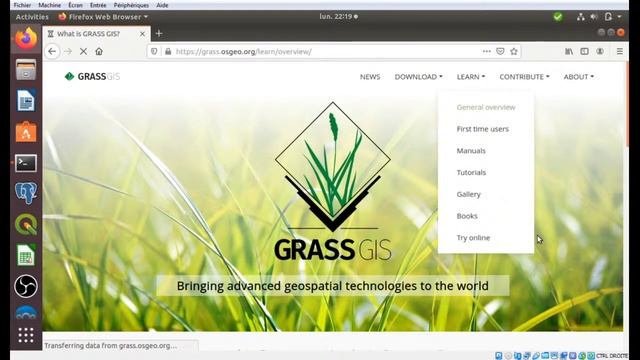Launch OBS Studio from the dock

[x=26, y=286]
